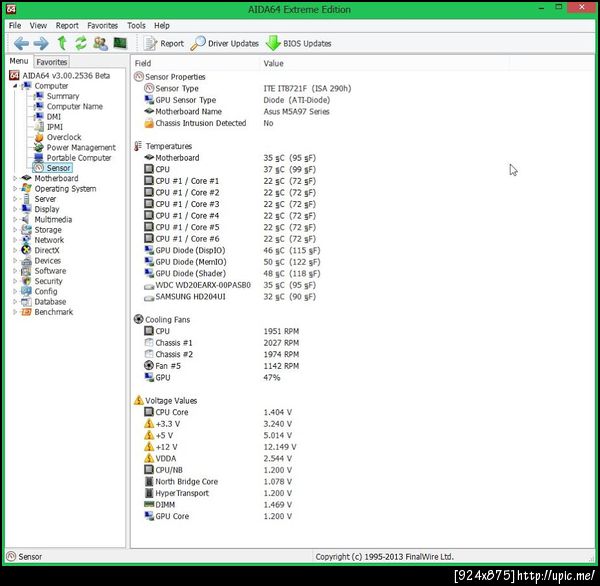Click the AIDA64 title bar app icon
The width and height of the screenshot is (600, 586).
(11, 9)
